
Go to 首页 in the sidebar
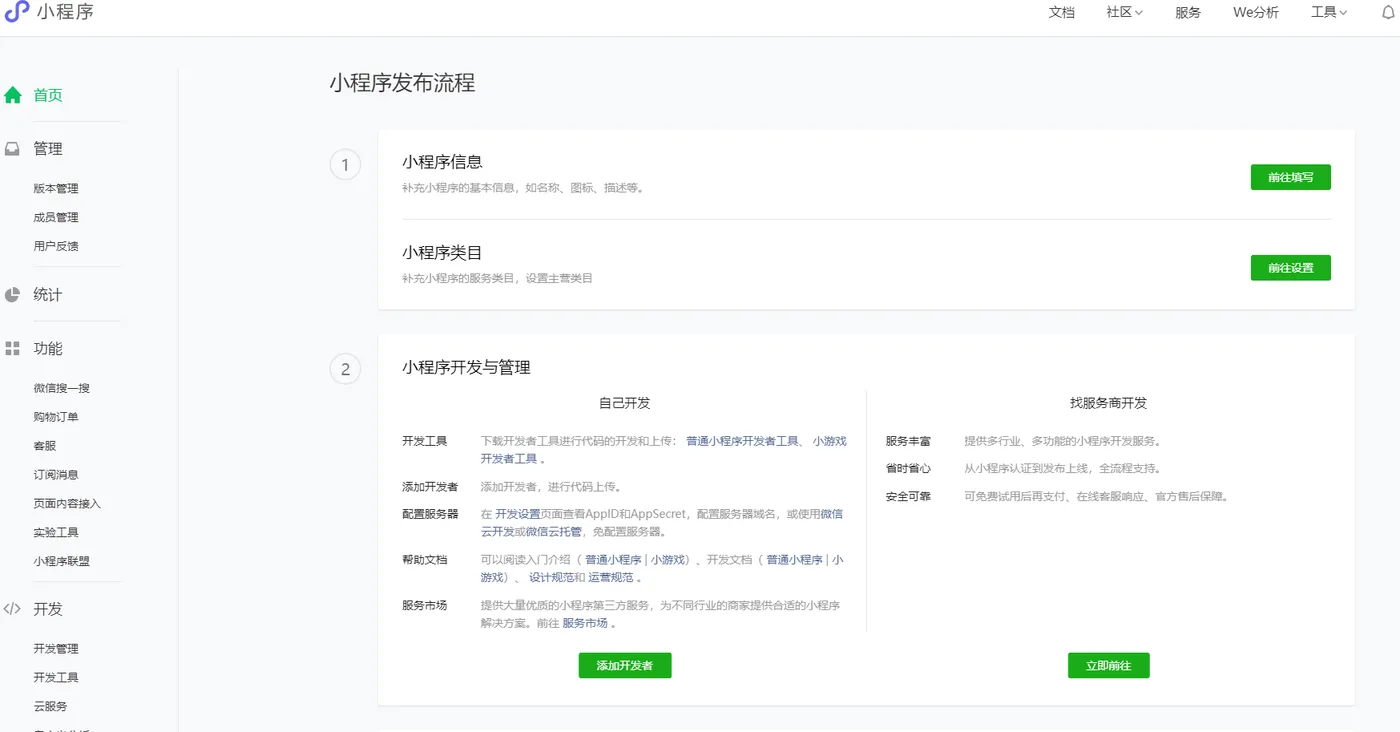pos(48,95)
